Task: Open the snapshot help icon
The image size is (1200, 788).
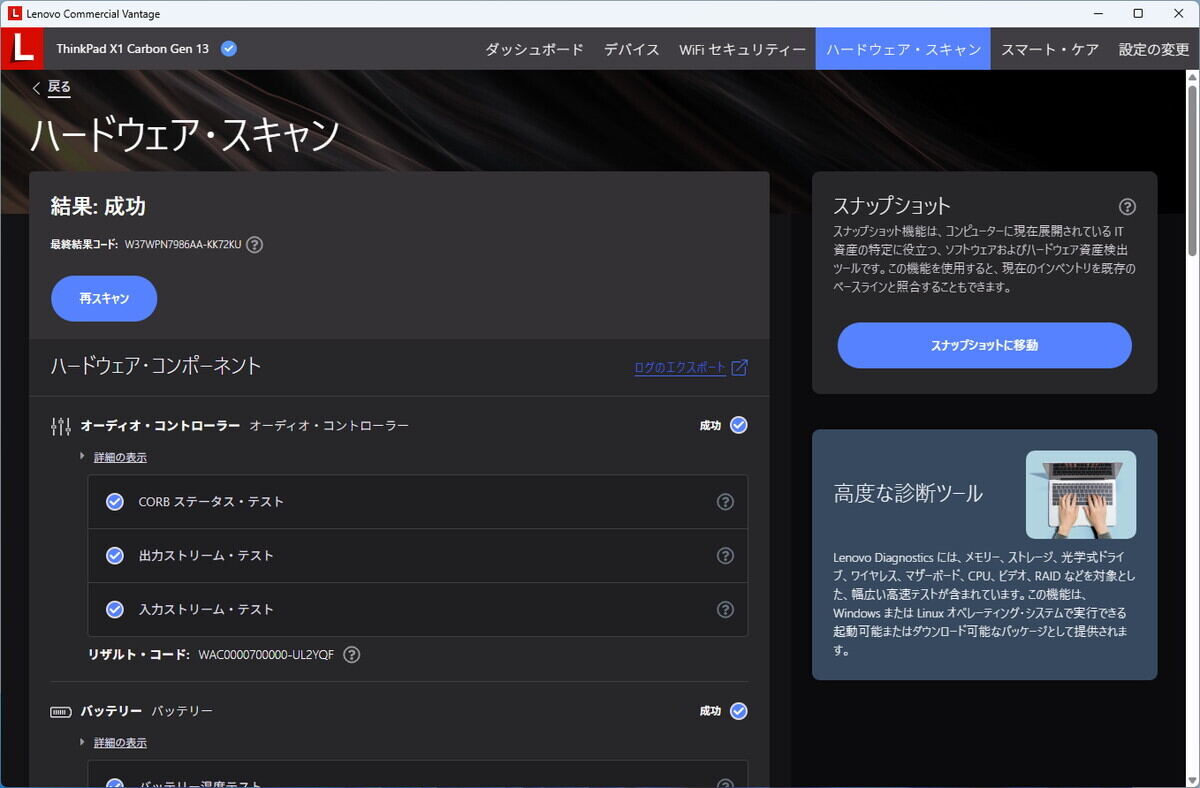Action: (1128, 207)
